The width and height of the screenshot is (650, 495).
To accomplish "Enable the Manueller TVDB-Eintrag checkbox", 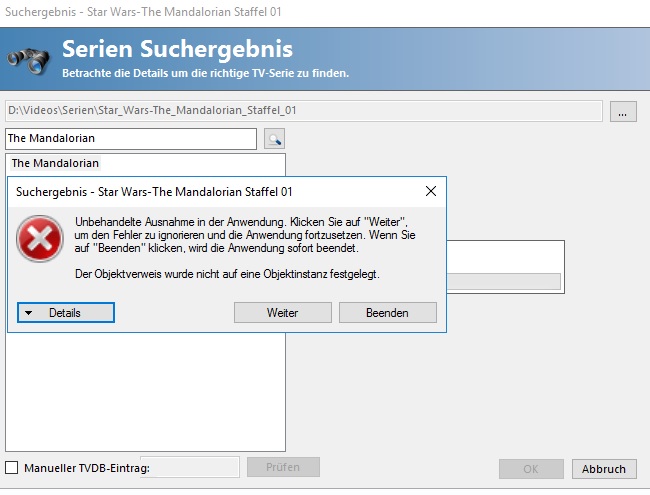I will 12,468.
